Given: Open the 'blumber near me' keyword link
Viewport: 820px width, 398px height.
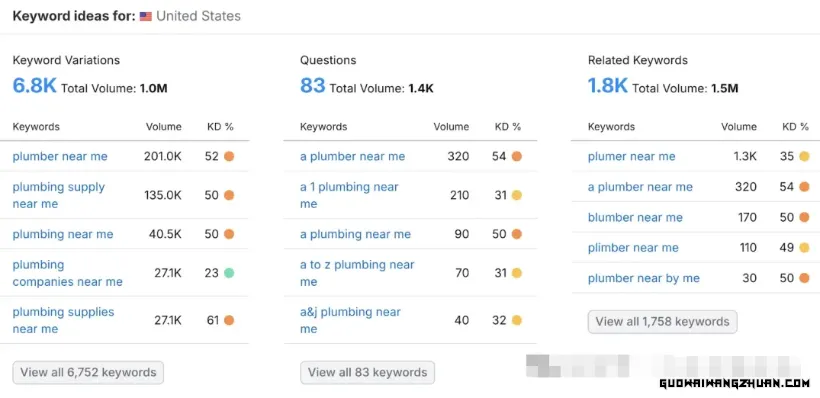Looking at the screenshot, I should coord(635,218).
